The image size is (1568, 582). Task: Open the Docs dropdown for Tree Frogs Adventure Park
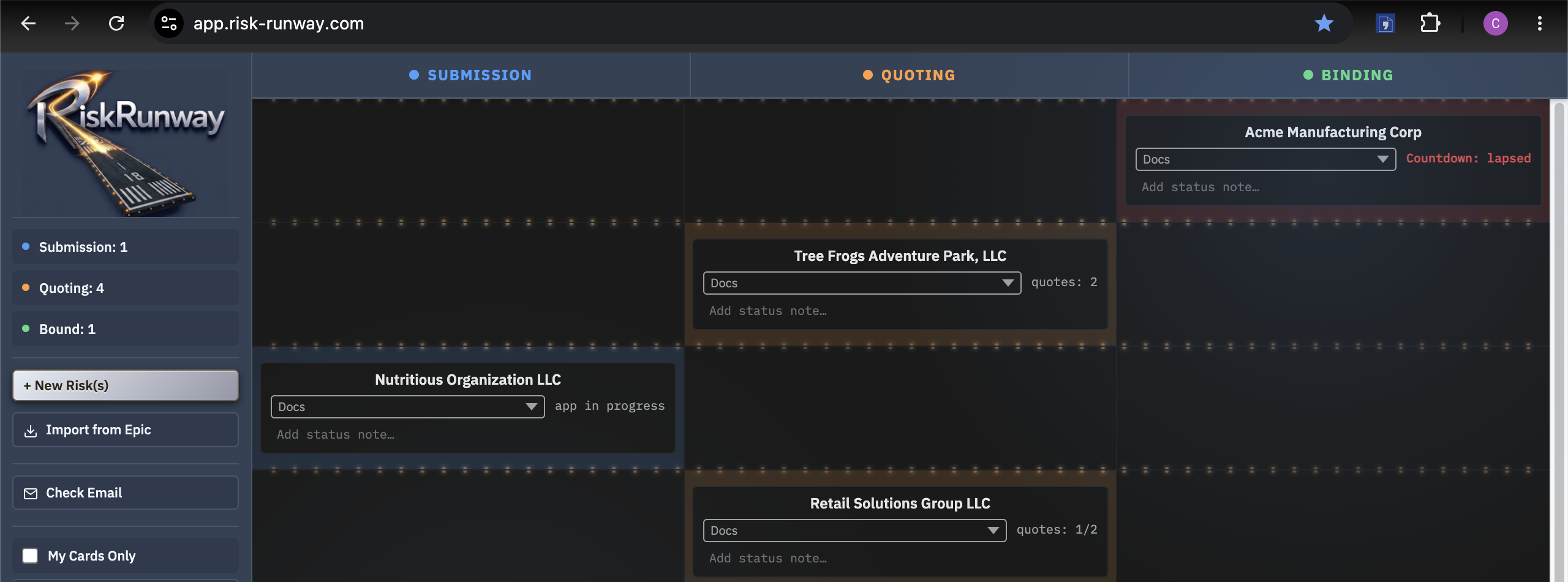[x=862, y=283]
